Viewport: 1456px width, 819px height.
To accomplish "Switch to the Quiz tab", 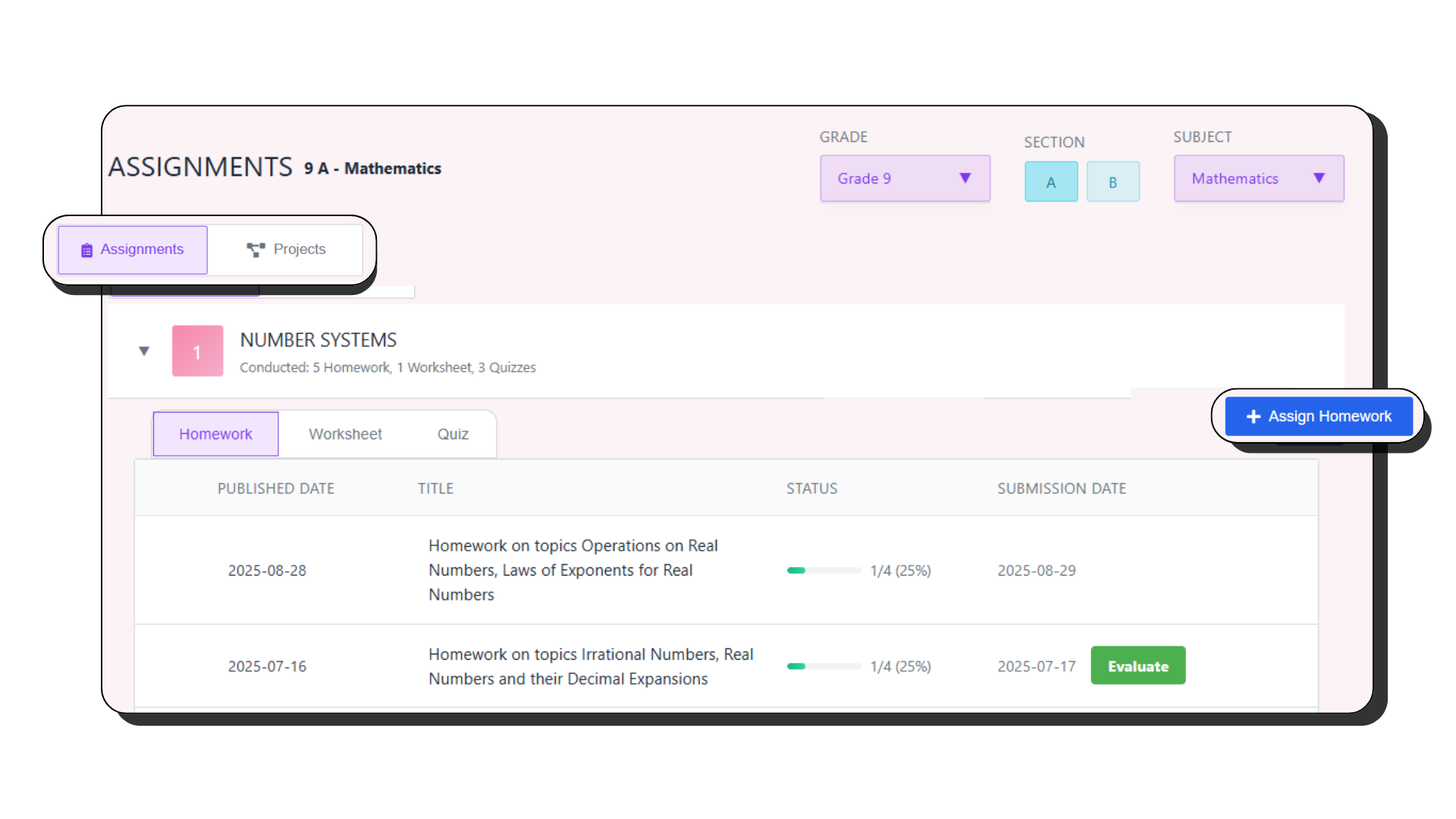I will pos(453,435).
